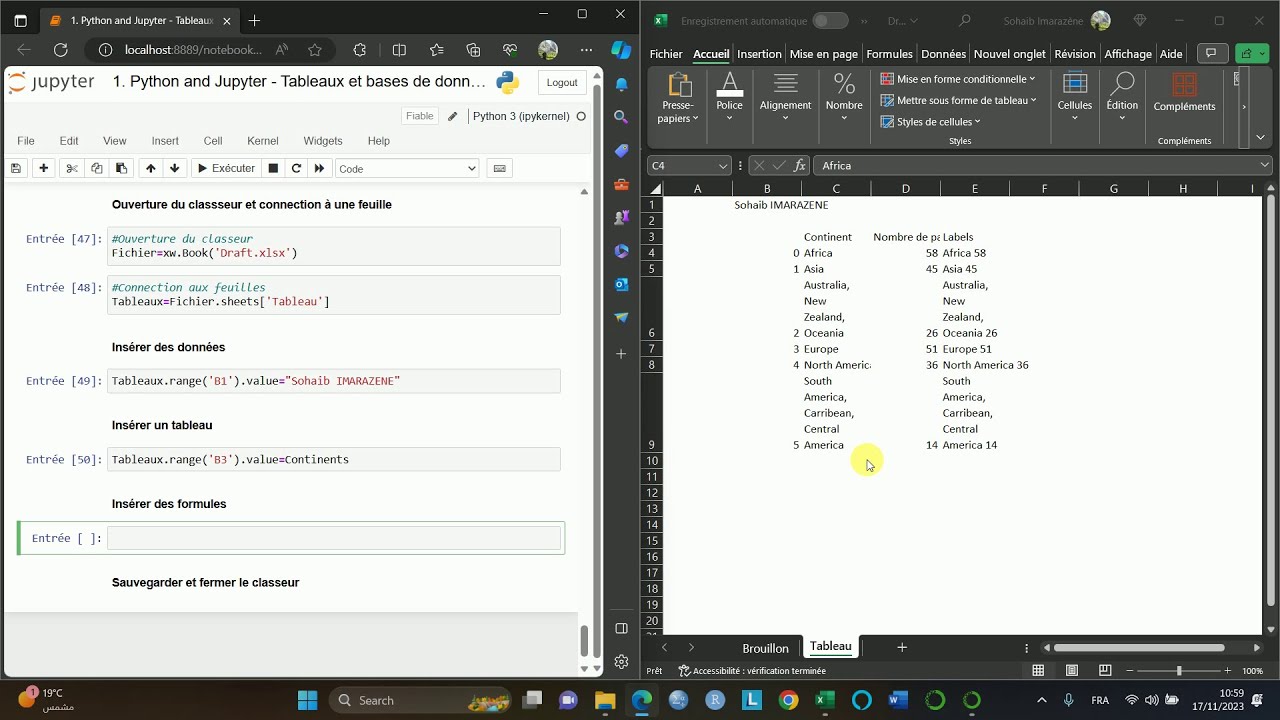Viewport: 1280px width, 720px height.
Task: Expand Mettre sous forme de tableau
Action: click(x=958, y=100)
